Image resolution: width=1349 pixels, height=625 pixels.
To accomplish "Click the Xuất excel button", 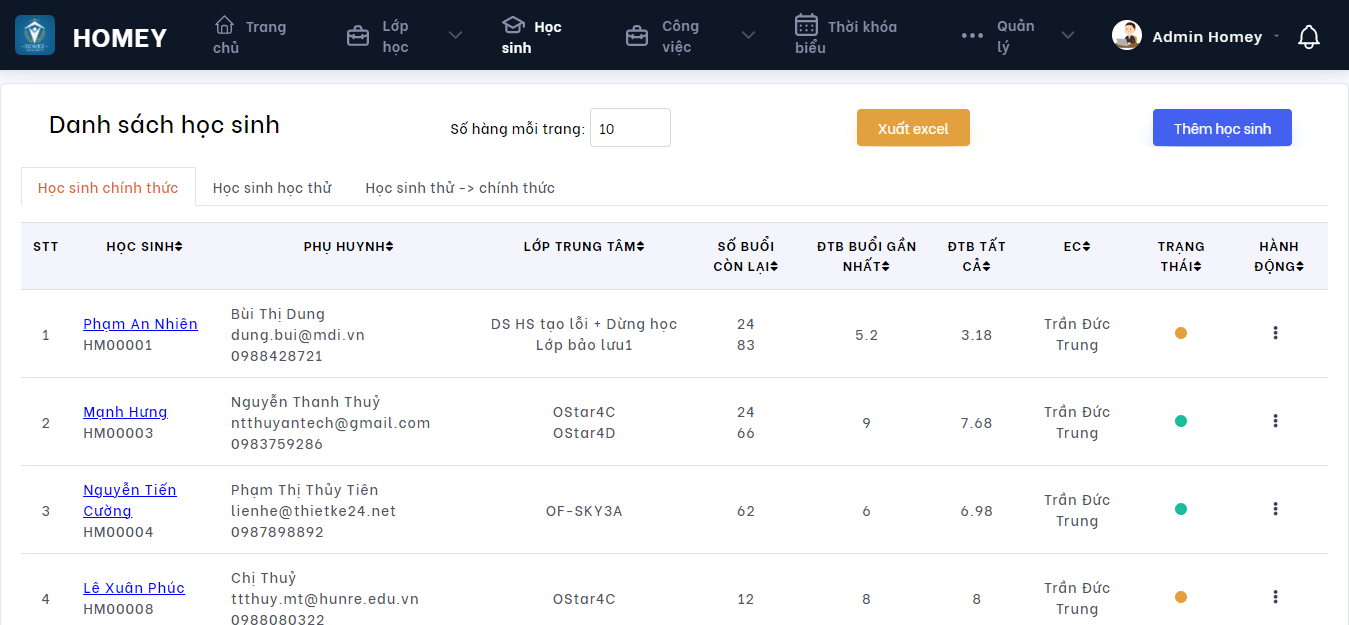I will click(x=913, y=128).
